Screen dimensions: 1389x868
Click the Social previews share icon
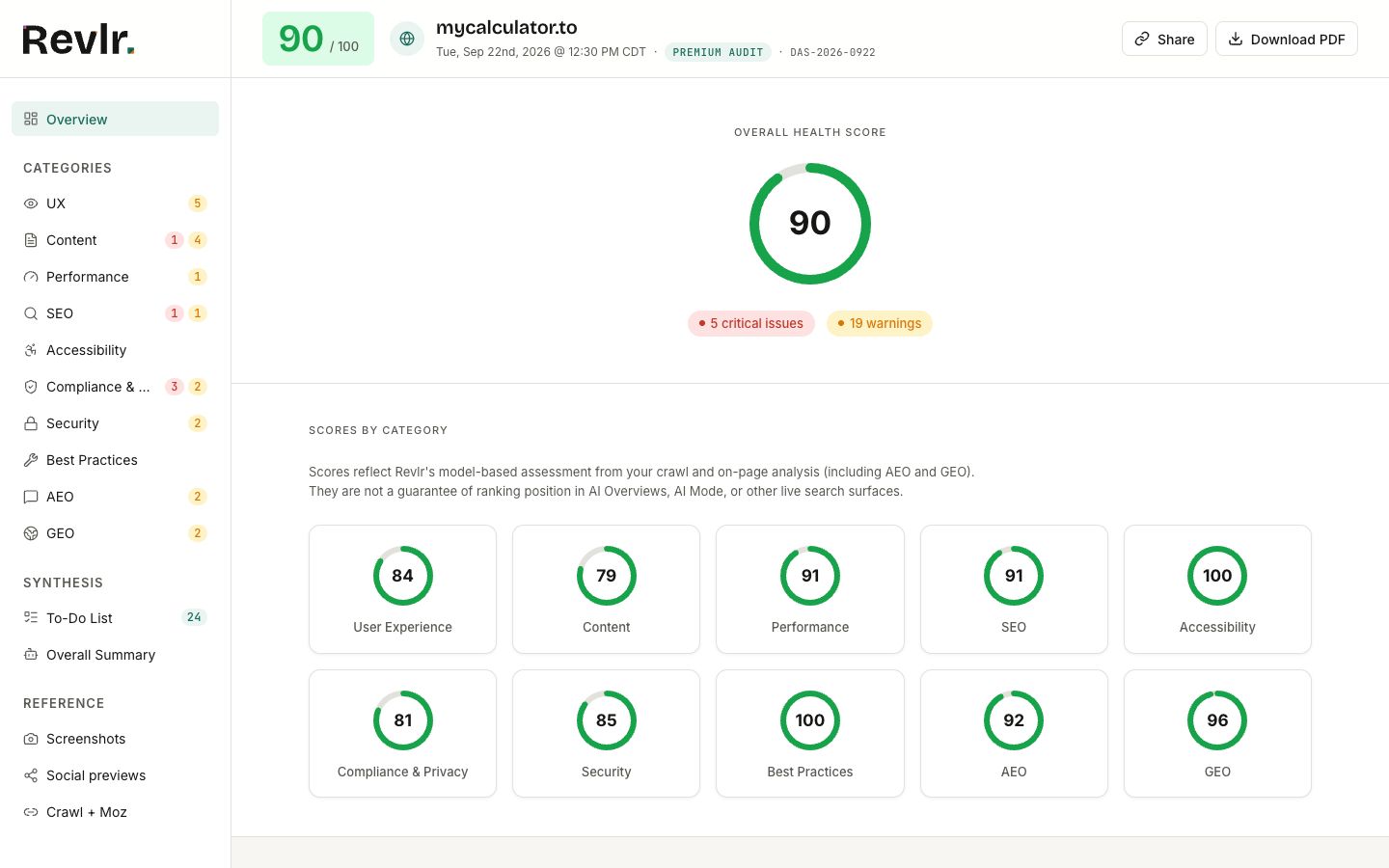coord(31,775)
